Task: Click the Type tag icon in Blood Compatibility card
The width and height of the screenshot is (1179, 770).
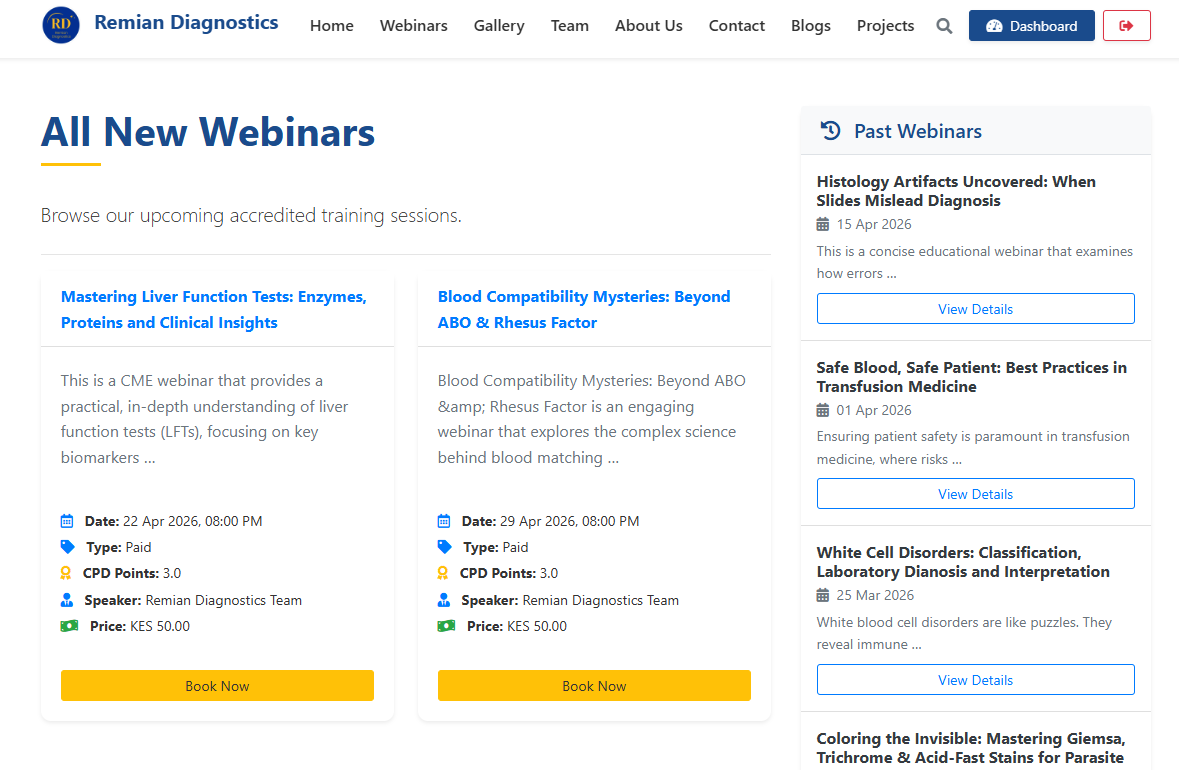Action: 444,547
